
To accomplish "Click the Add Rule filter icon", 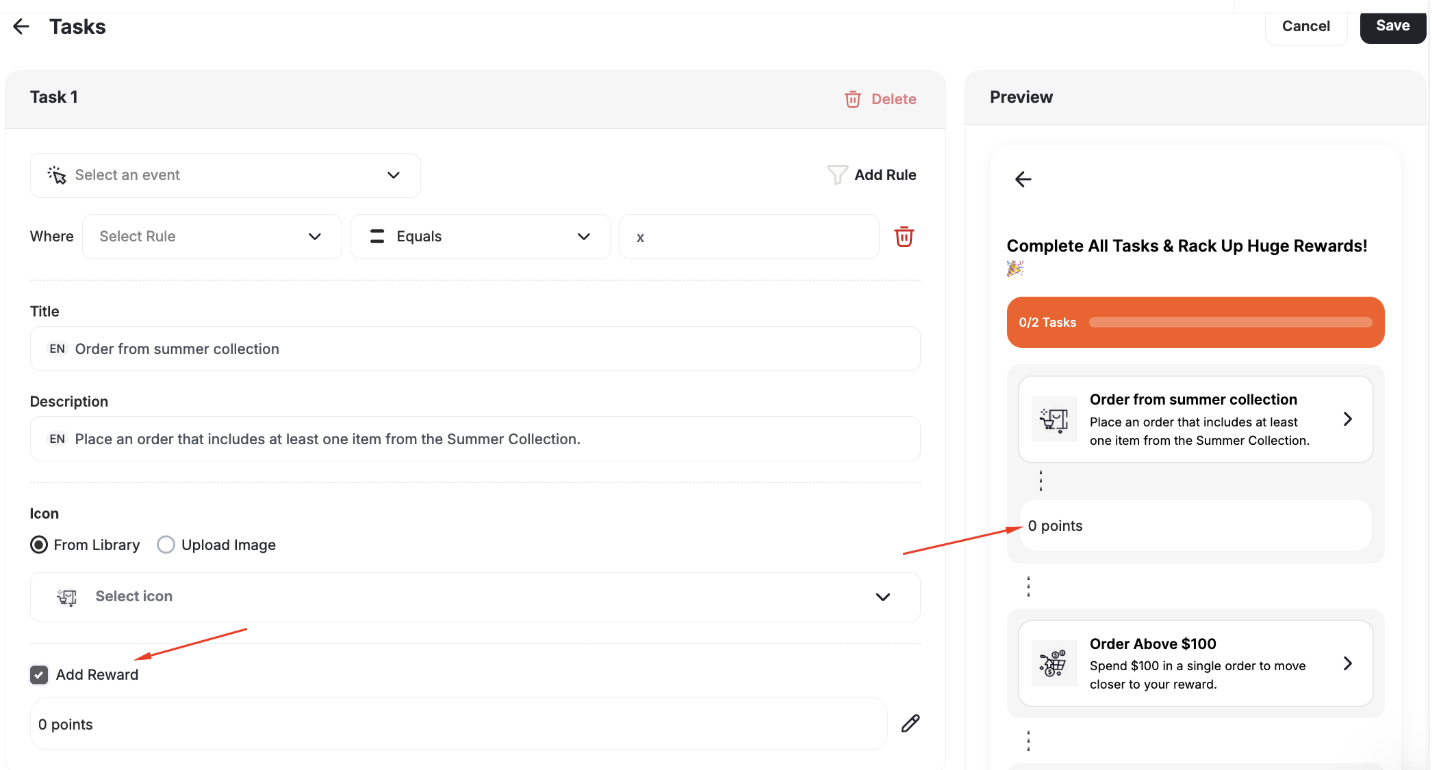I will 837,175.
